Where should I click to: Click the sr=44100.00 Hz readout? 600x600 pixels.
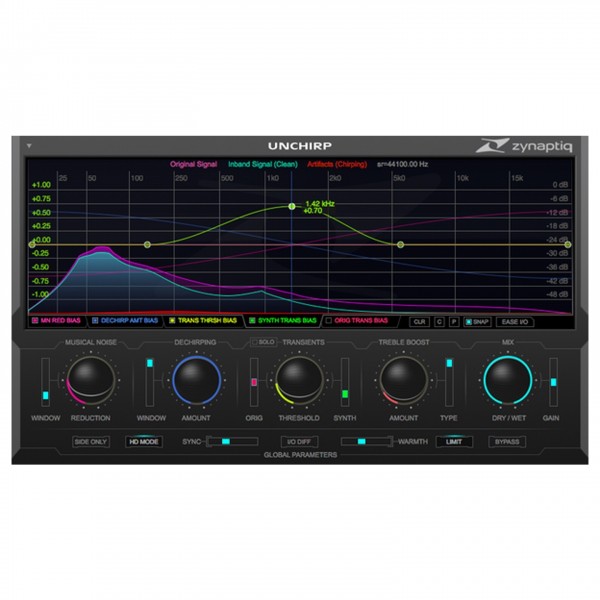coord(403,165)
